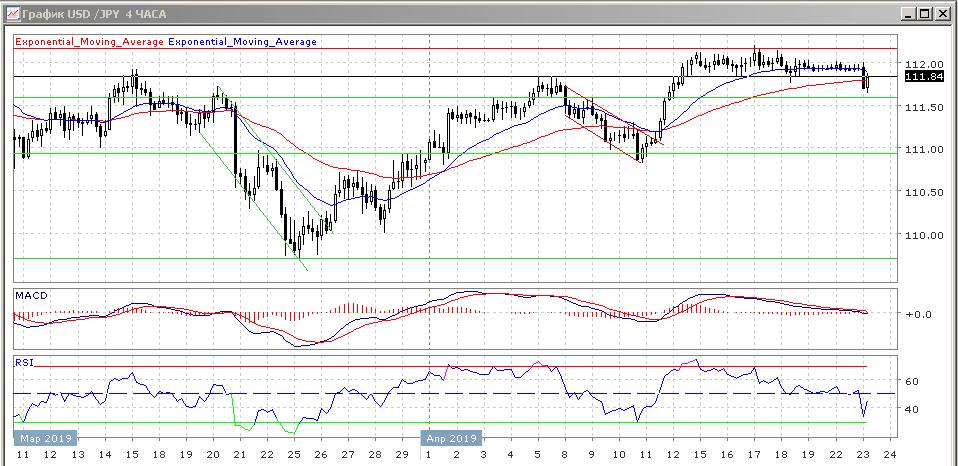Image resolution: width=958 pixels, height=466 pixels.
Task: Click the current price tag 111.84
Action: pyautogui.click(x=922, y=76)
